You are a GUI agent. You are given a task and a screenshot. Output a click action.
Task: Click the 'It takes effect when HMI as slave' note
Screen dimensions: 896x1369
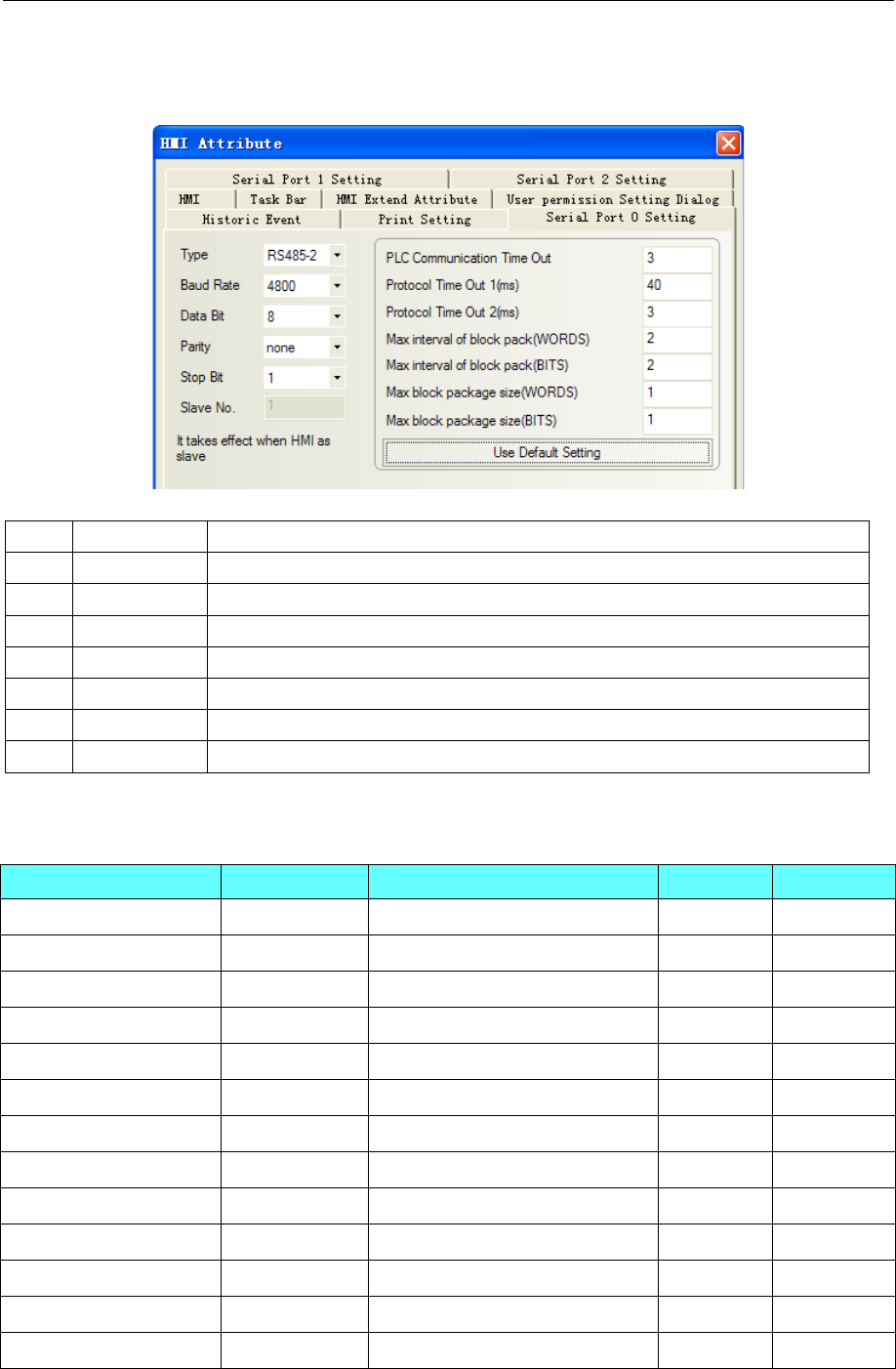(253, 448)
